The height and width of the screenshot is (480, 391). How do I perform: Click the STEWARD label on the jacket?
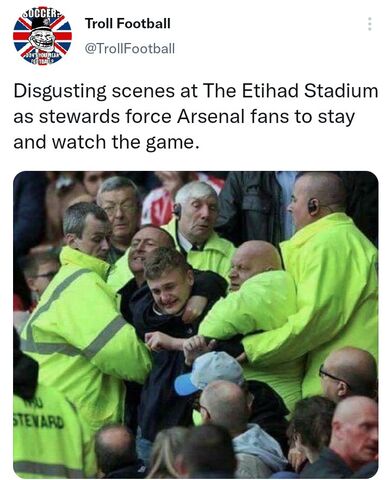click(x=38, y=422)
